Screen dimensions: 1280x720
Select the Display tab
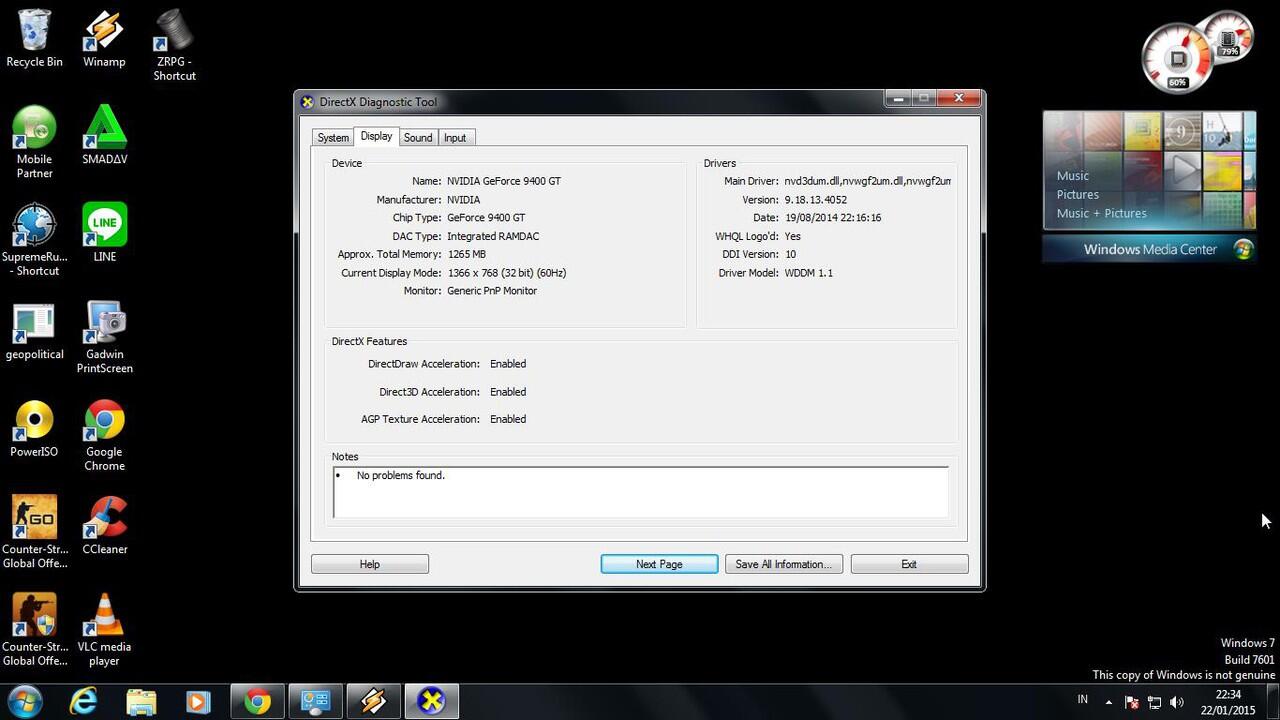click(377, 136)
